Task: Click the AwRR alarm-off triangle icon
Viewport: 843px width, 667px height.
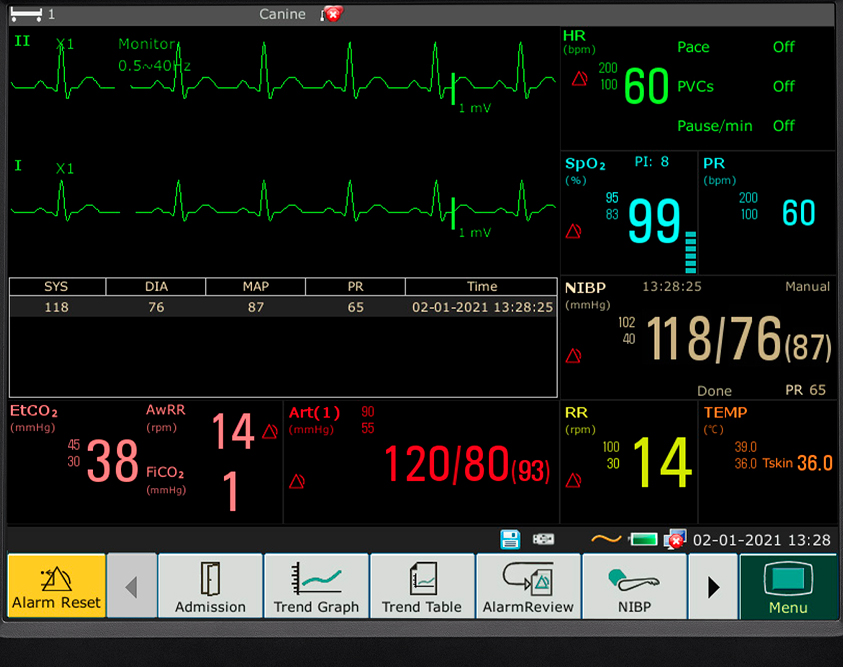Action: tap(270, 431)
